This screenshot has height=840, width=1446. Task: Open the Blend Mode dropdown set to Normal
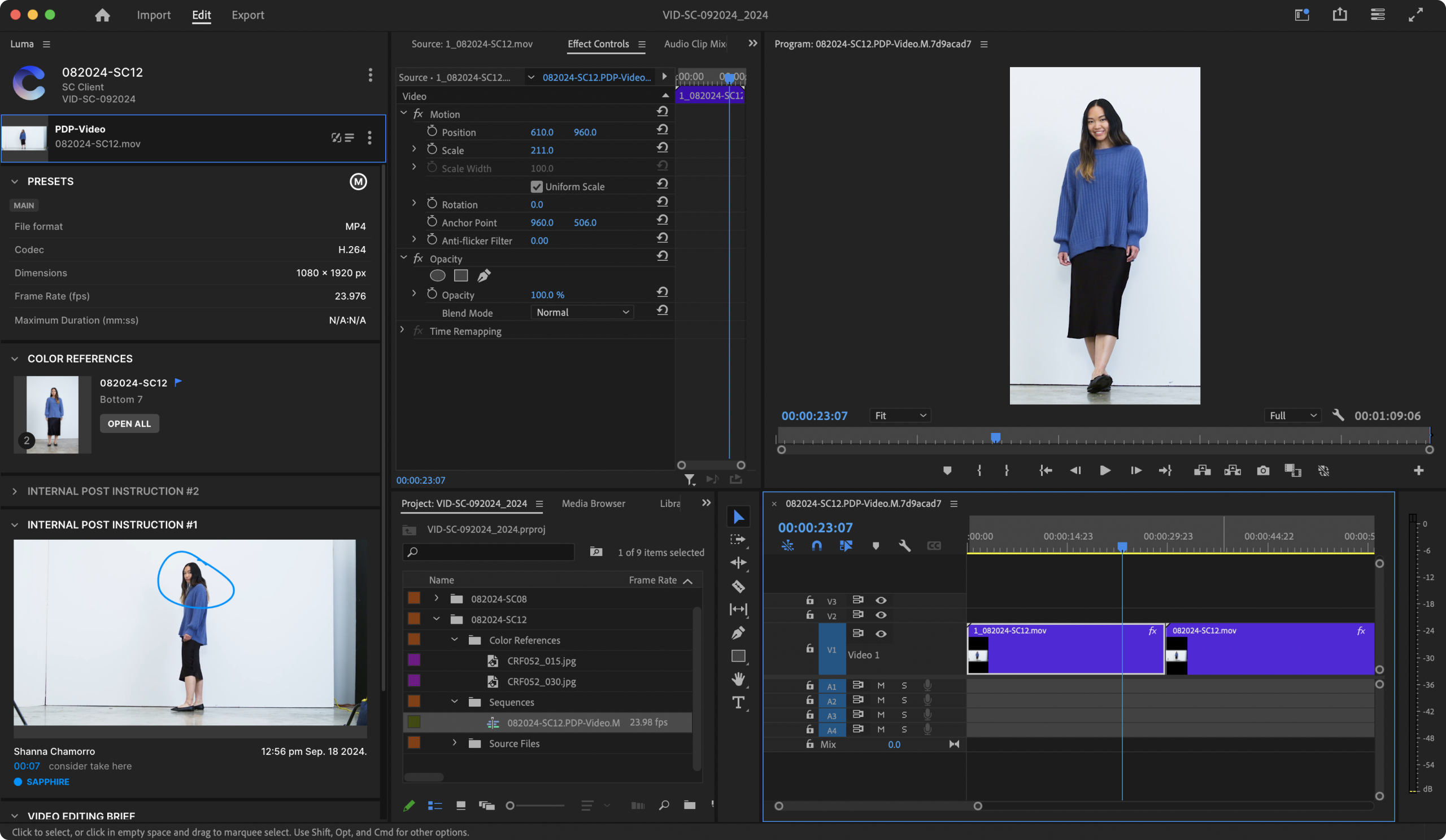(x=581, y=313)
